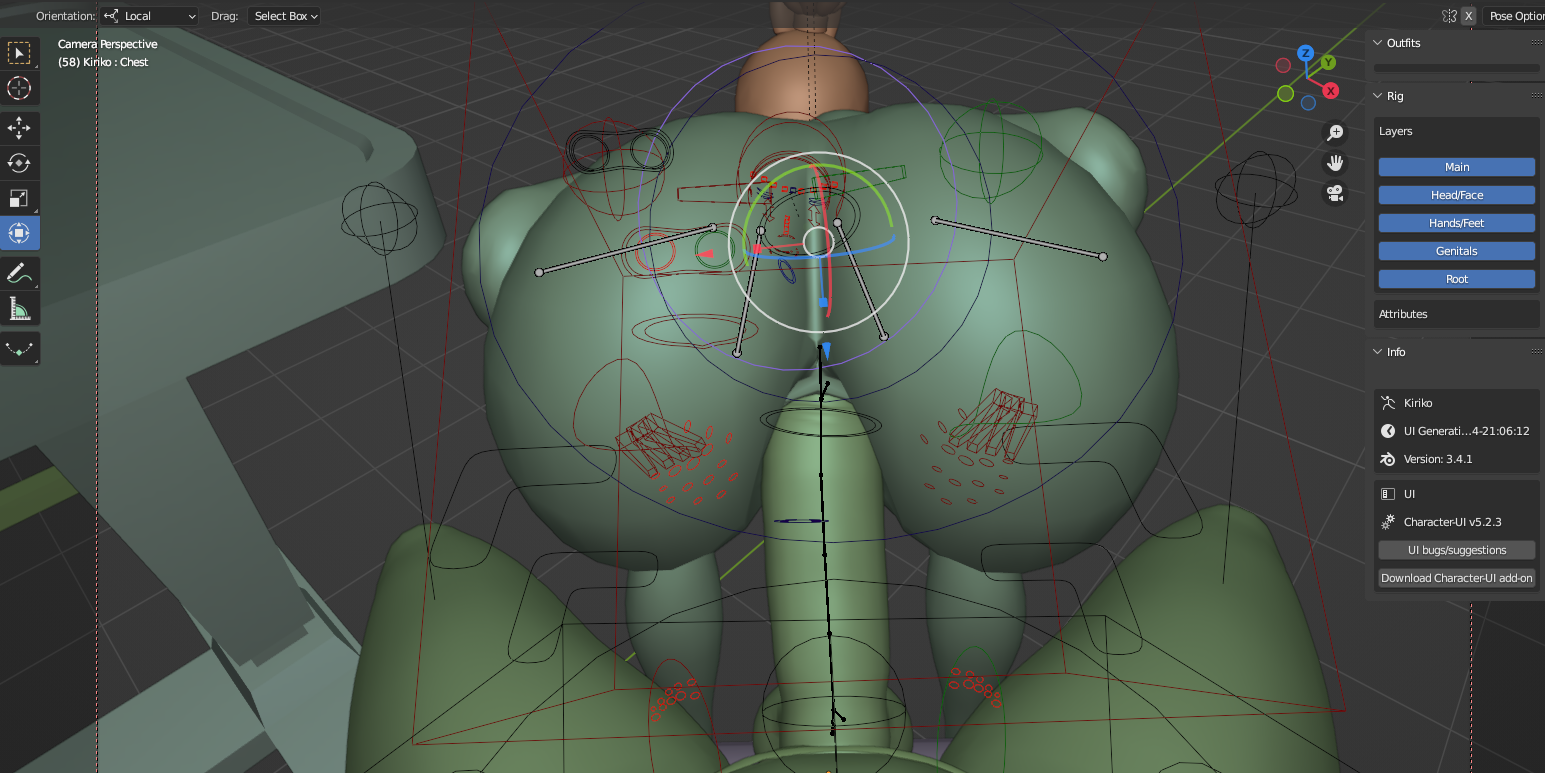1545x773 pixels.
Task: Click the clock icon beside UI Generation
Action: (1388, 431)
